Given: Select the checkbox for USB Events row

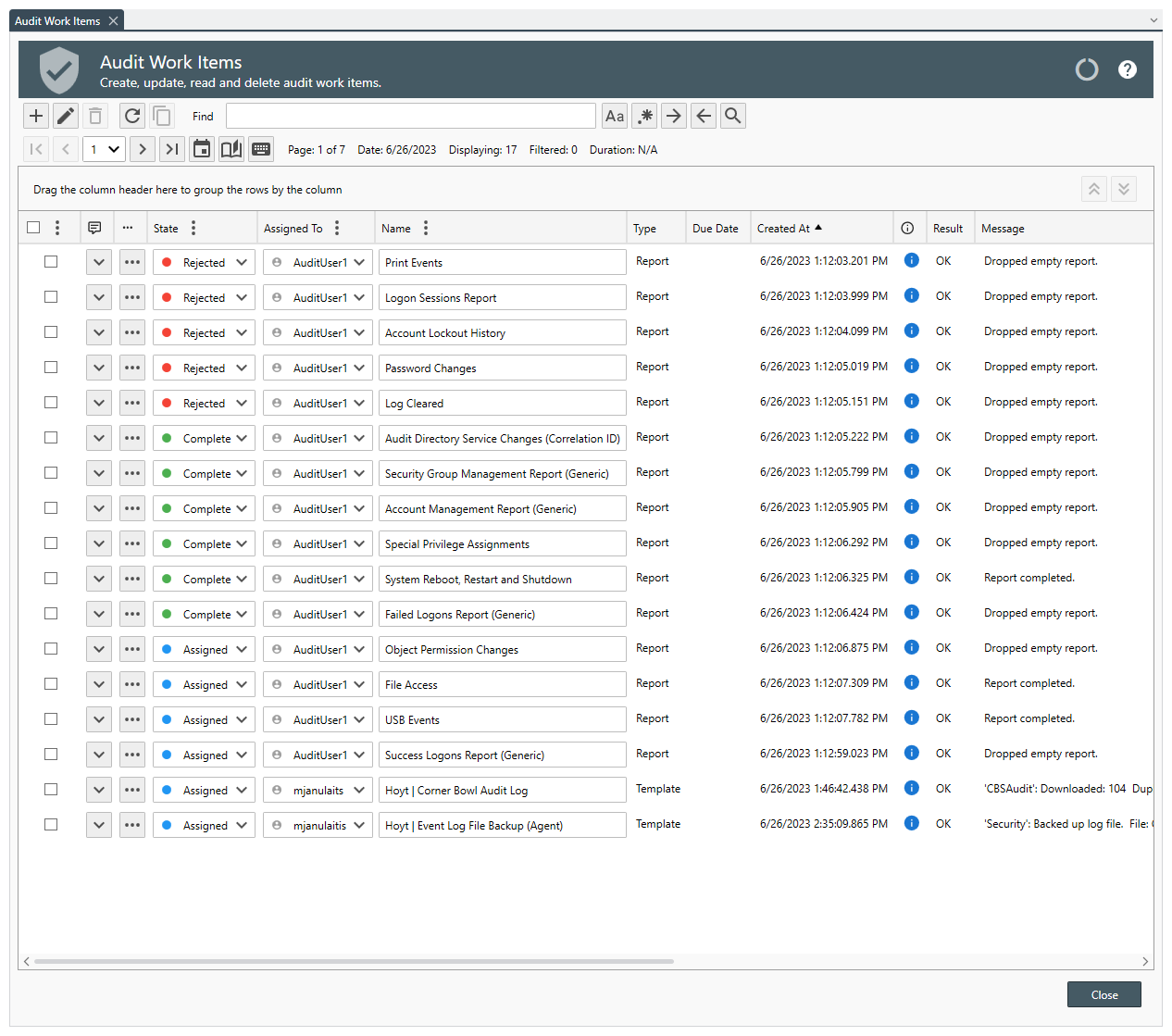Looking at the screenshot, I should point(51,719).
